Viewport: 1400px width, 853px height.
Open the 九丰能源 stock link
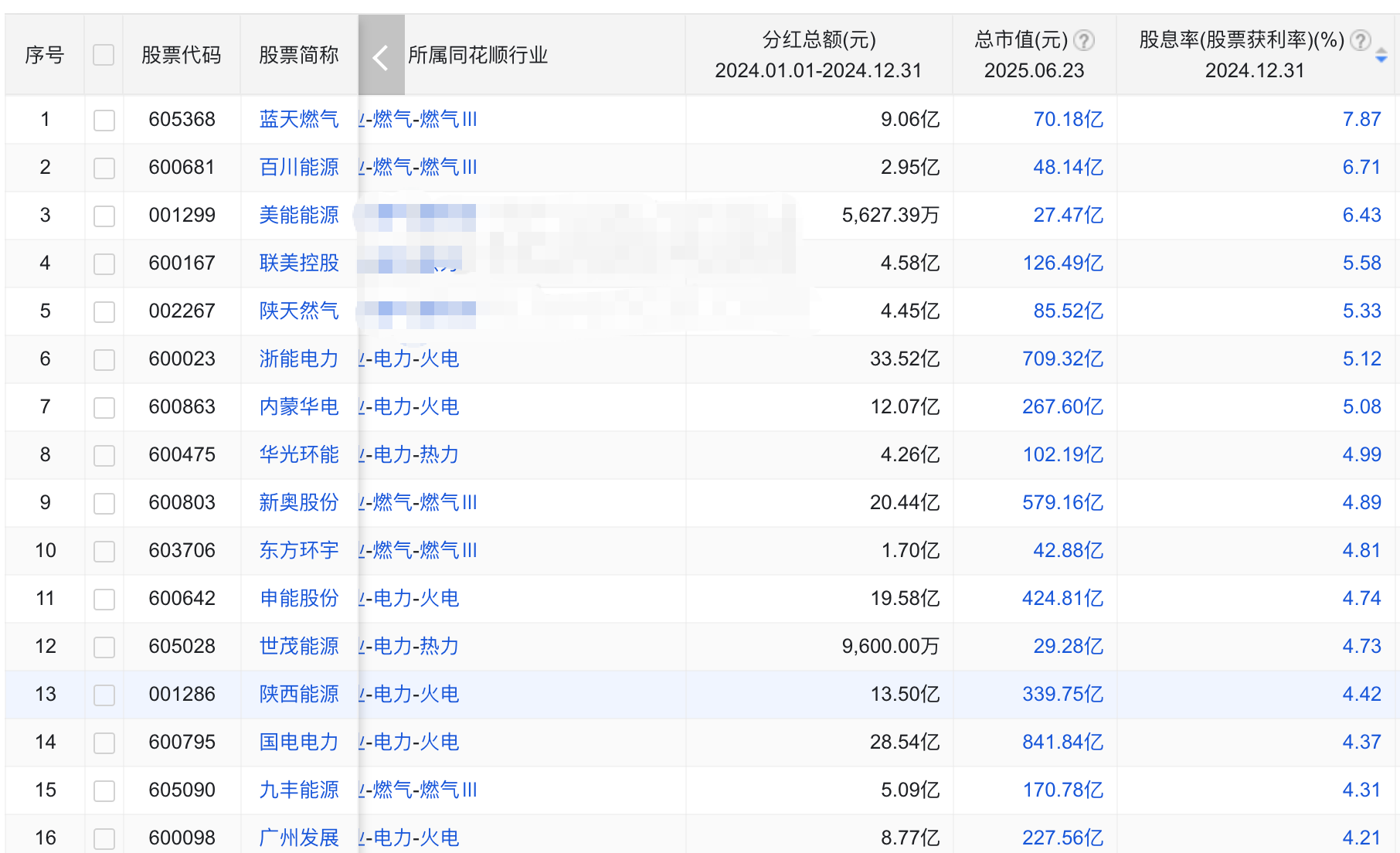click(299, 790)
